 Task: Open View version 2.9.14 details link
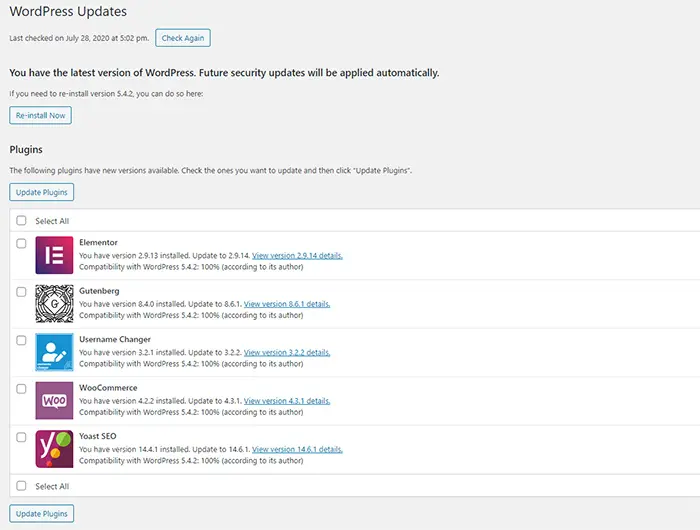[297, 255]
